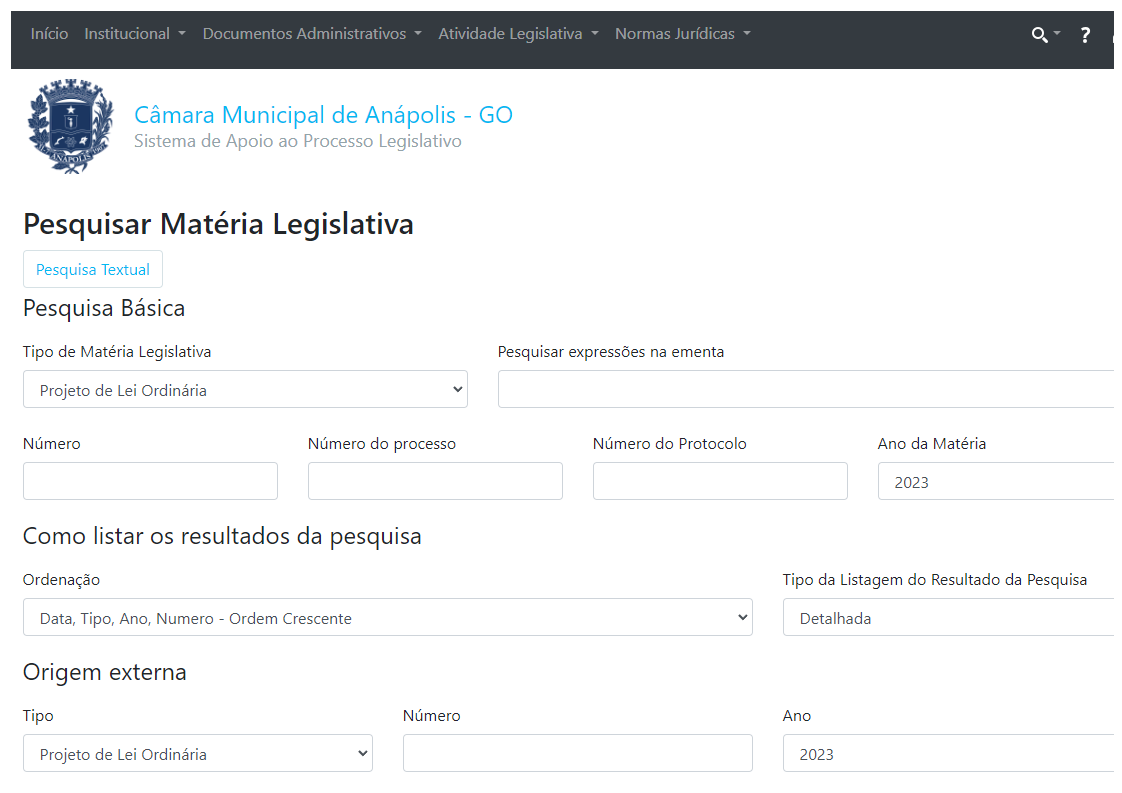Open help via question mark icon
The width and height of the screenshot is (1122, 793).
1085,35
